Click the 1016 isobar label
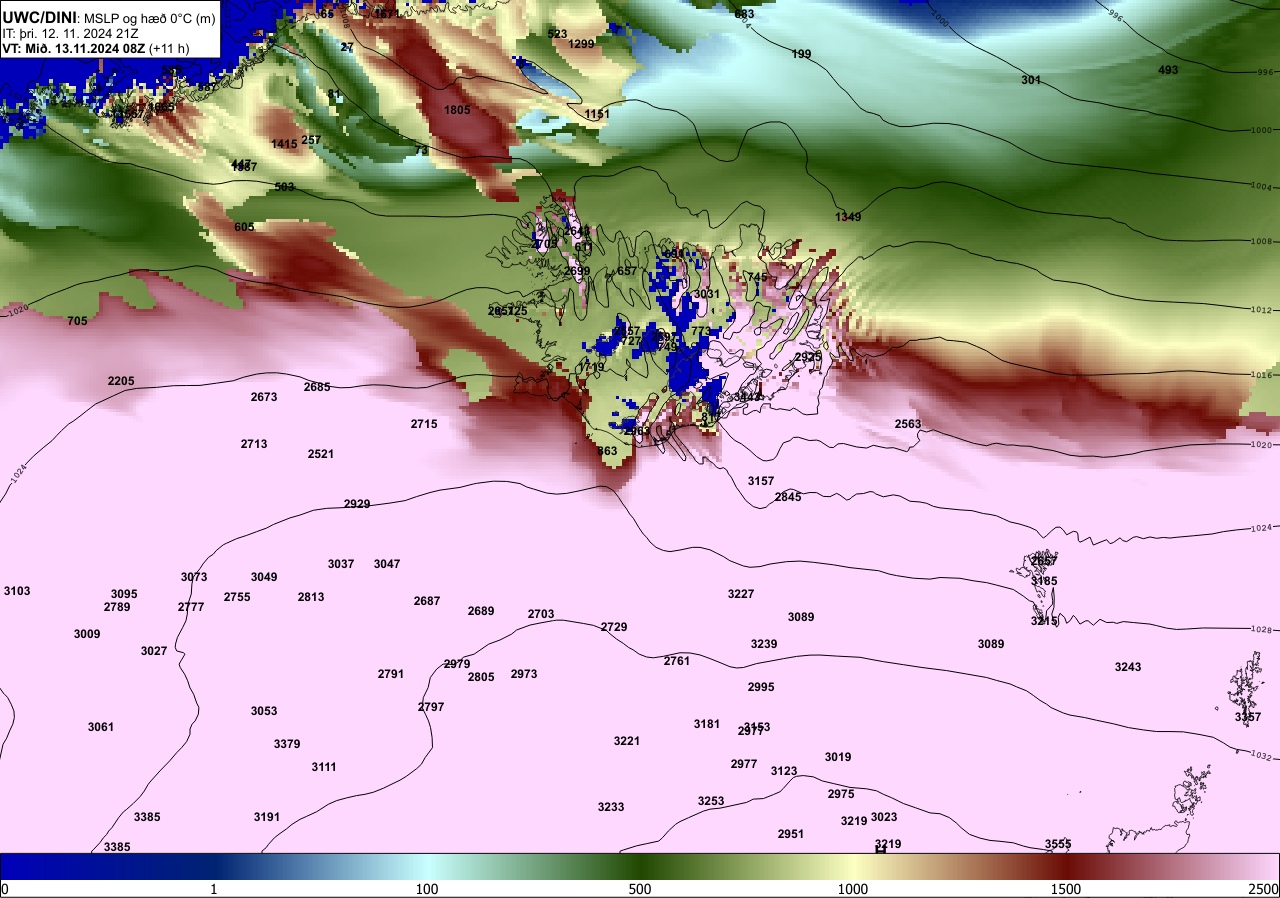The width and height of the screenshot is (1280, 898). pos(1261,375)
